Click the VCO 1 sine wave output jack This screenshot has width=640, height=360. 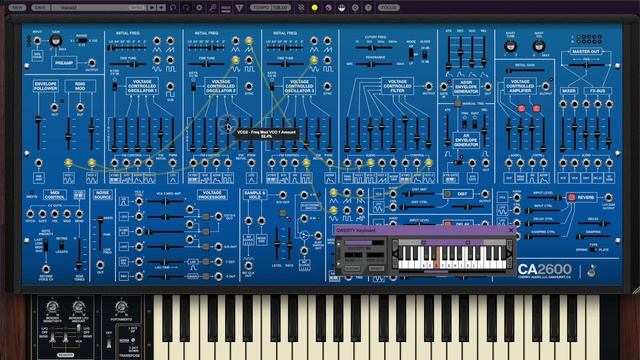(x=157, y=60)
